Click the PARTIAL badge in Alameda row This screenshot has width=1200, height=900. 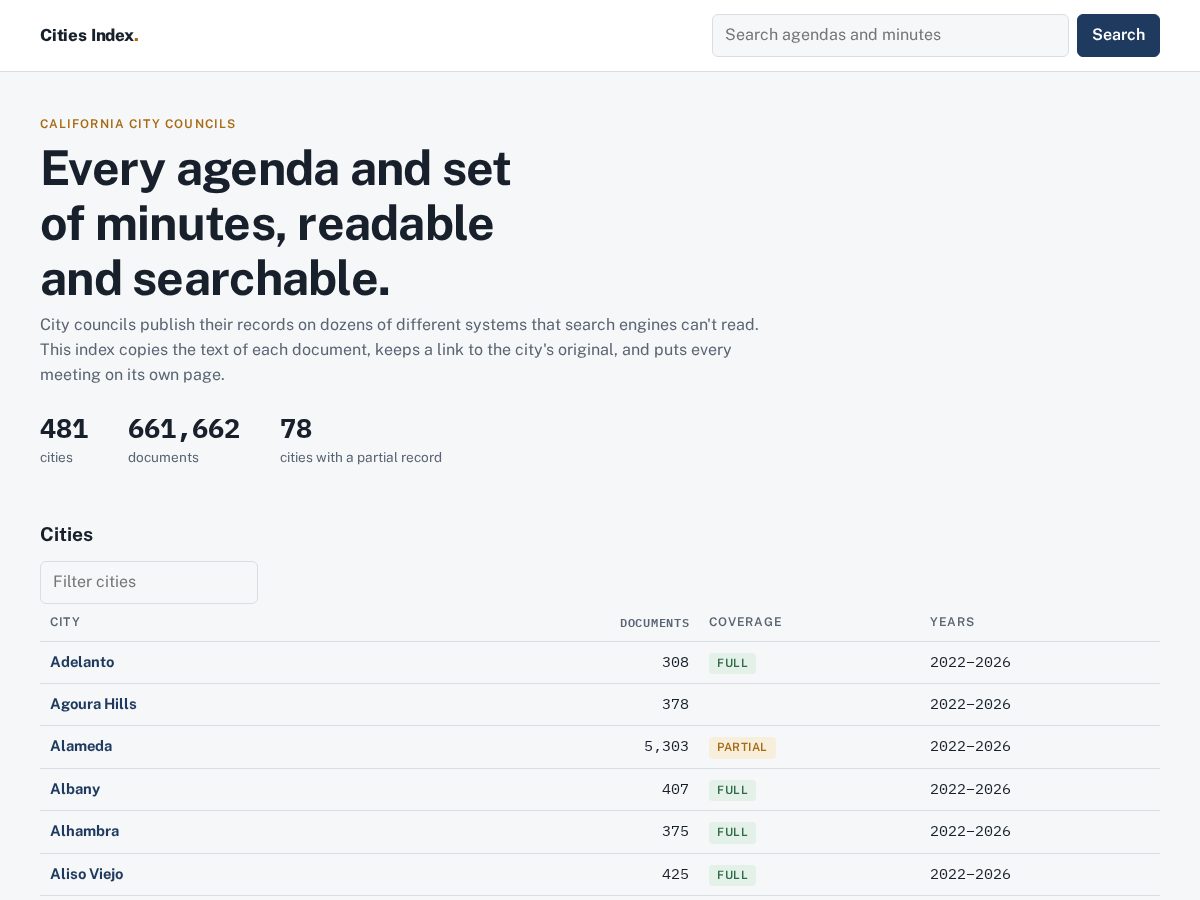[x=742, y=747]
